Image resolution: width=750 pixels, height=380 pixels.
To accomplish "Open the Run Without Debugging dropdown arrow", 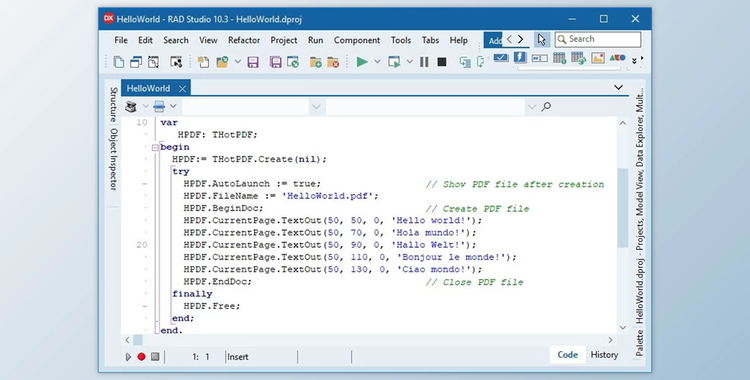I will coord(409,62).
